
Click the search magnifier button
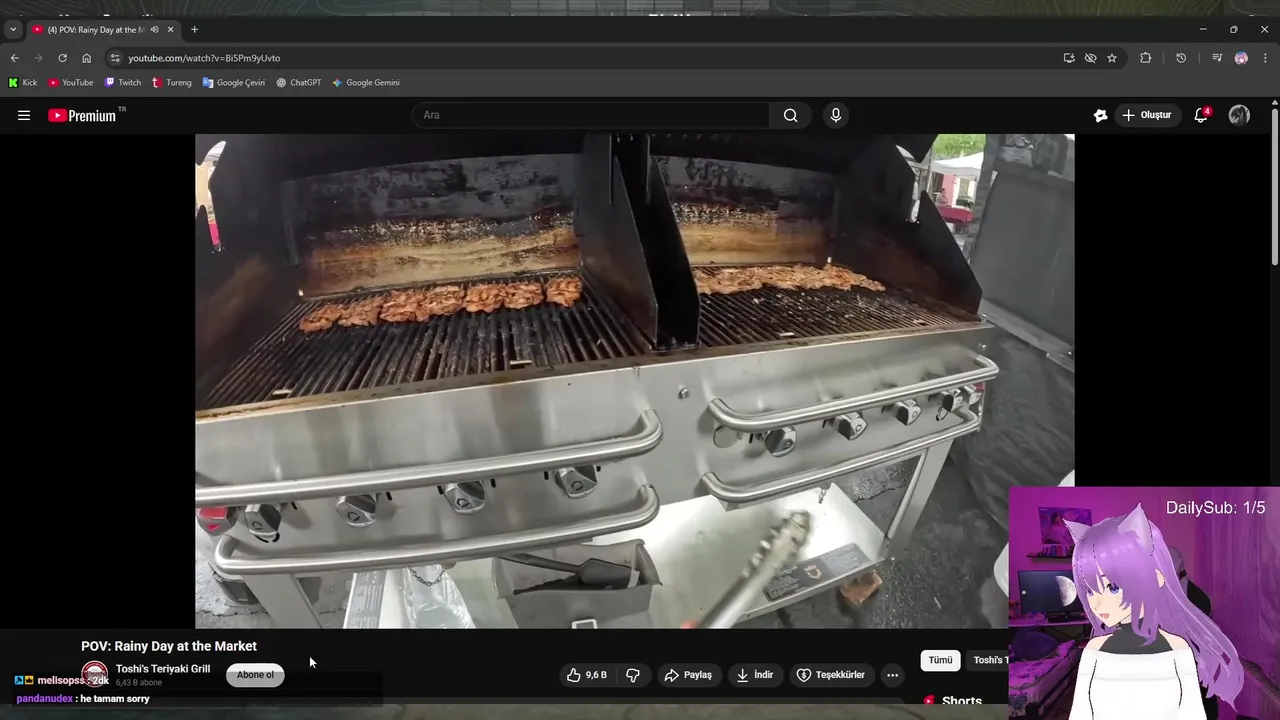point(791,115)
